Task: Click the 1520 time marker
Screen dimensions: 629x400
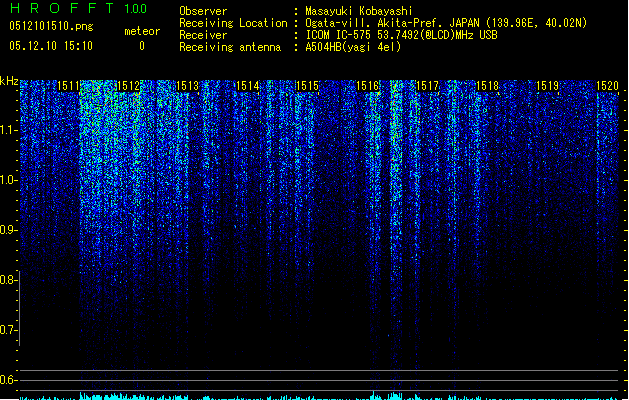Action: 607,86
